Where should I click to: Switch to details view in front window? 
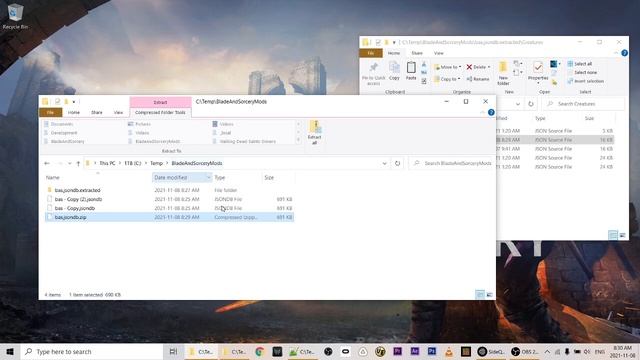pos(480,294)
